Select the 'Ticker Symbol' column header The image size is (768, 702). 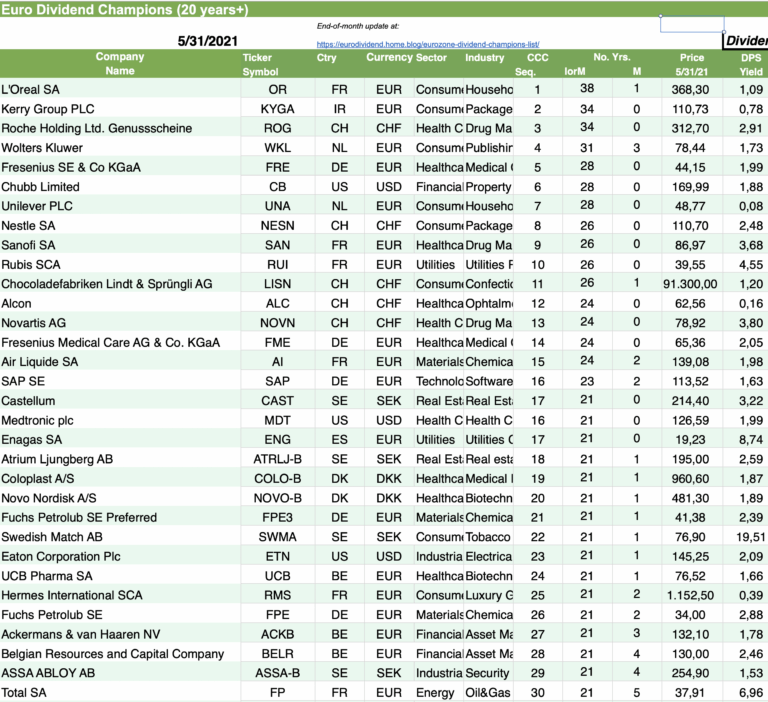pyautogui.click(x=260, y=65)
